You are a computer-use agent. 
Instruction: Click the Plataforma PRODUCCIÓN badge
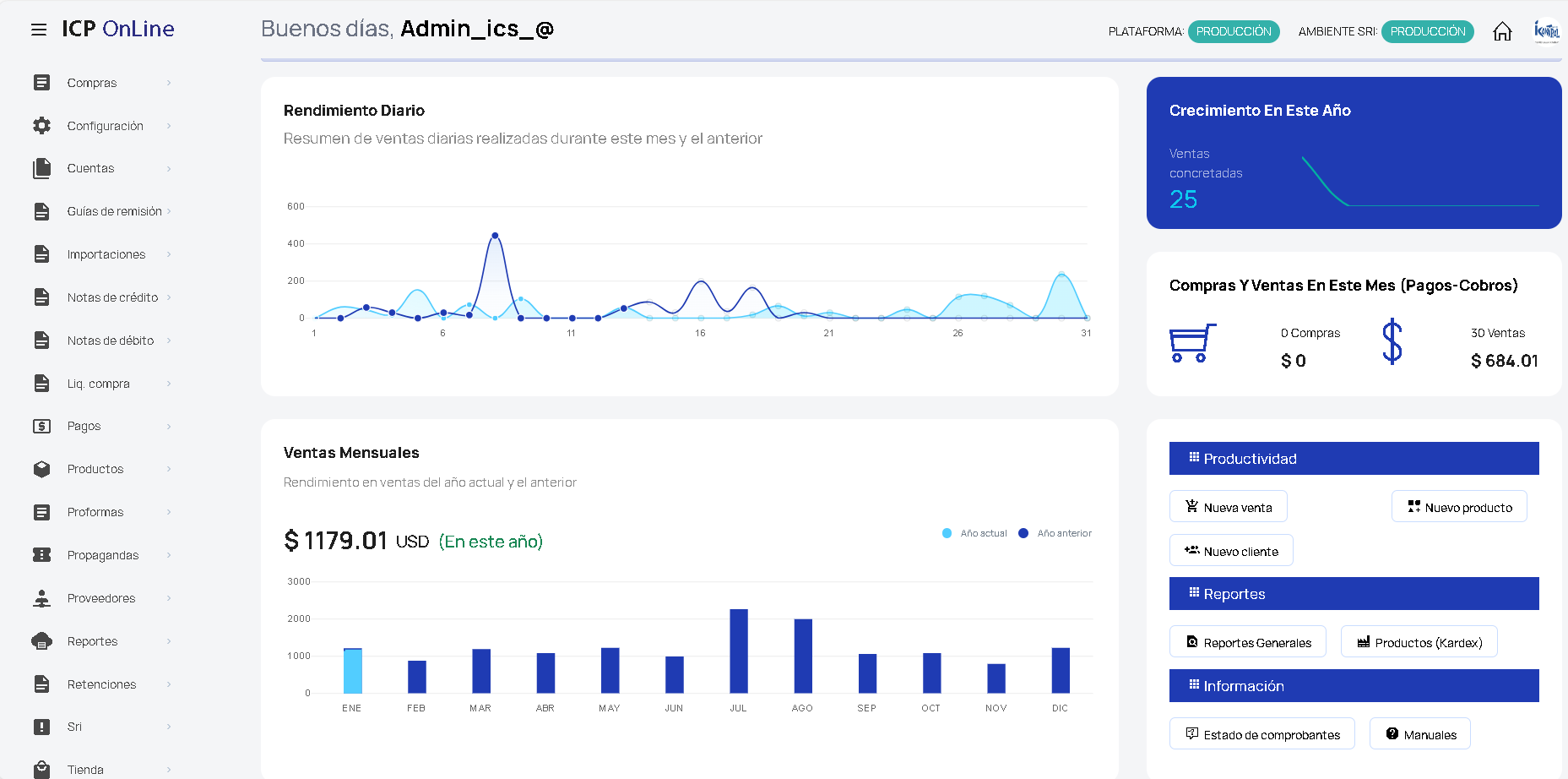click(1234, 31)
